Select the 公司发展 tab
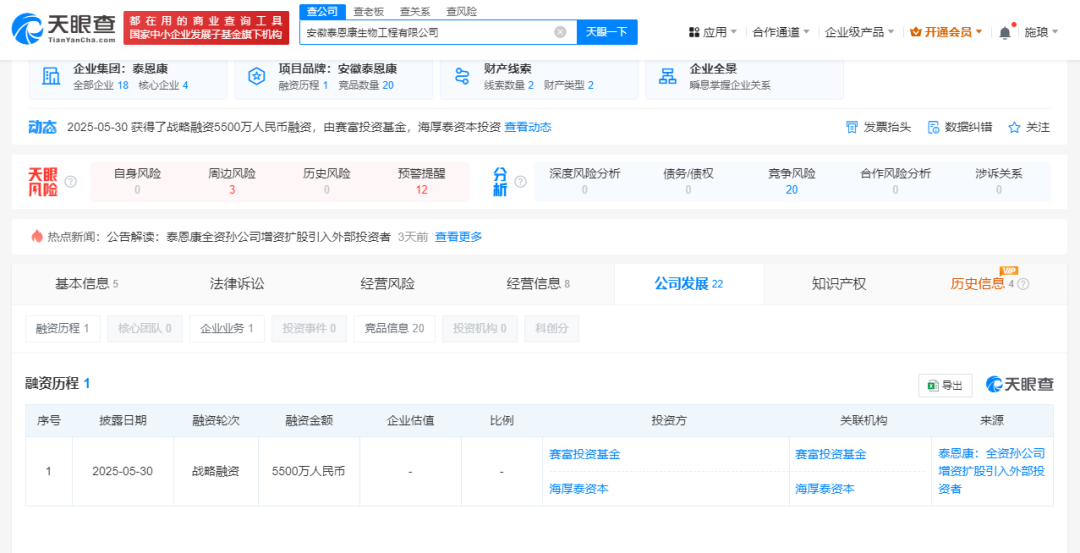 pyautogui.click(x=689, y=284)
